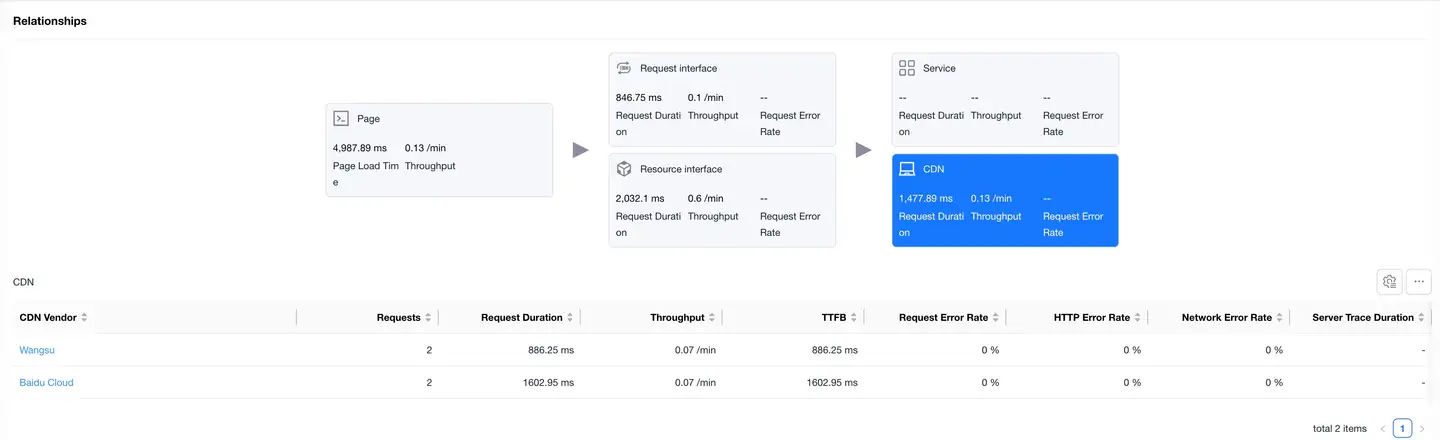Sort by Network Error Rate column

click(x=1280, y=318)
